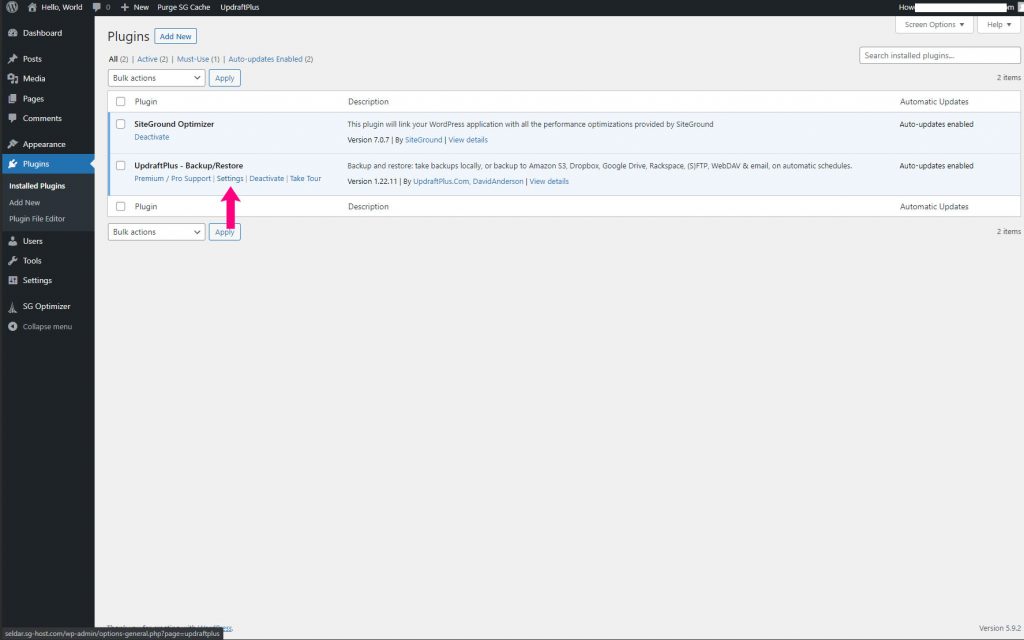
Task: Open Plugin File Editor submenu item
Action: coord(37,219)
